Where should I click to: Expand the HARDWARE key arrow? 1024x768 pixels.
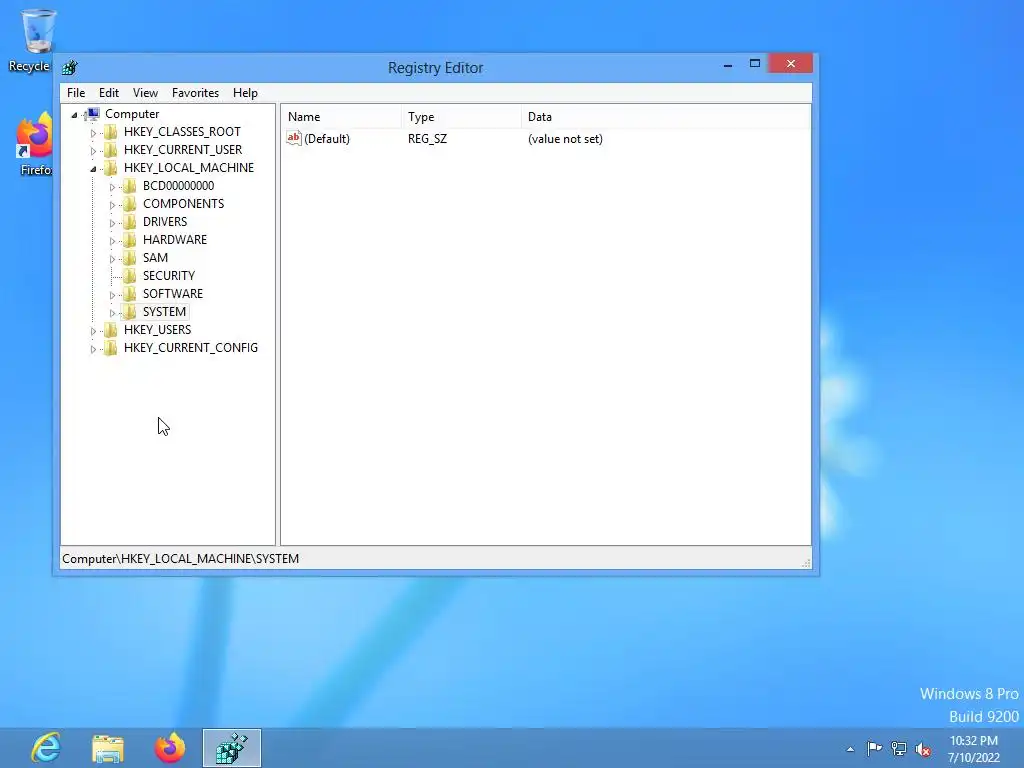point(112,241)
